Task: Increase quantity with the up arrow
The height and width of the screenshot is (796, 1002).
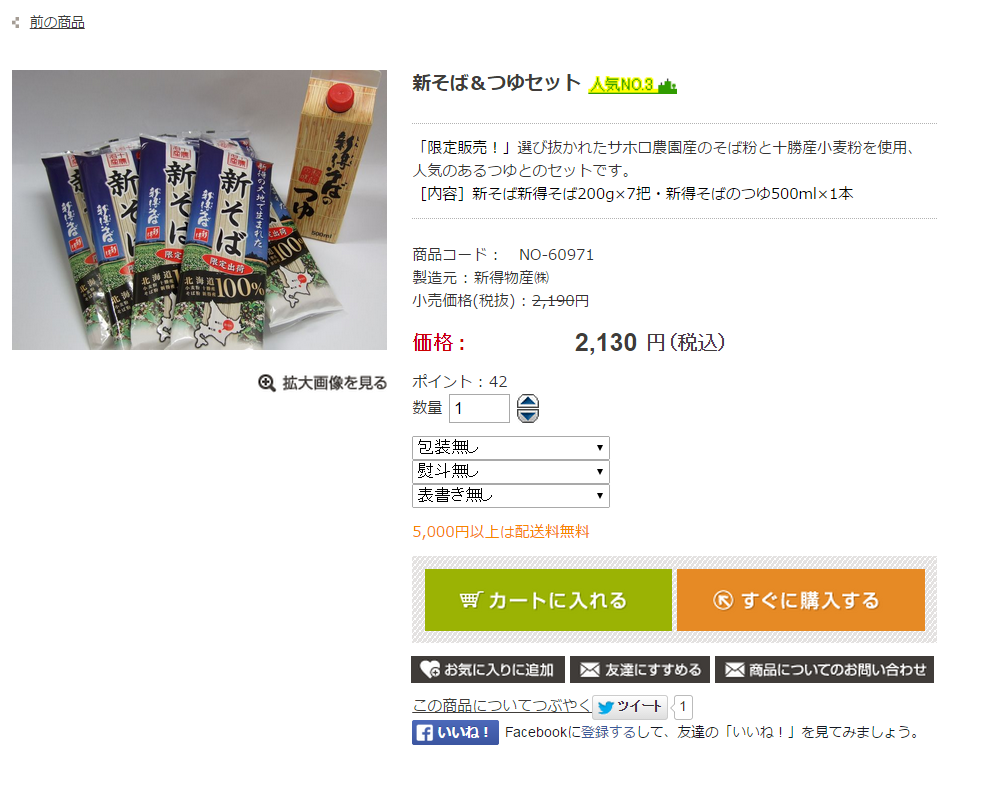Action: tap(528, 402)
